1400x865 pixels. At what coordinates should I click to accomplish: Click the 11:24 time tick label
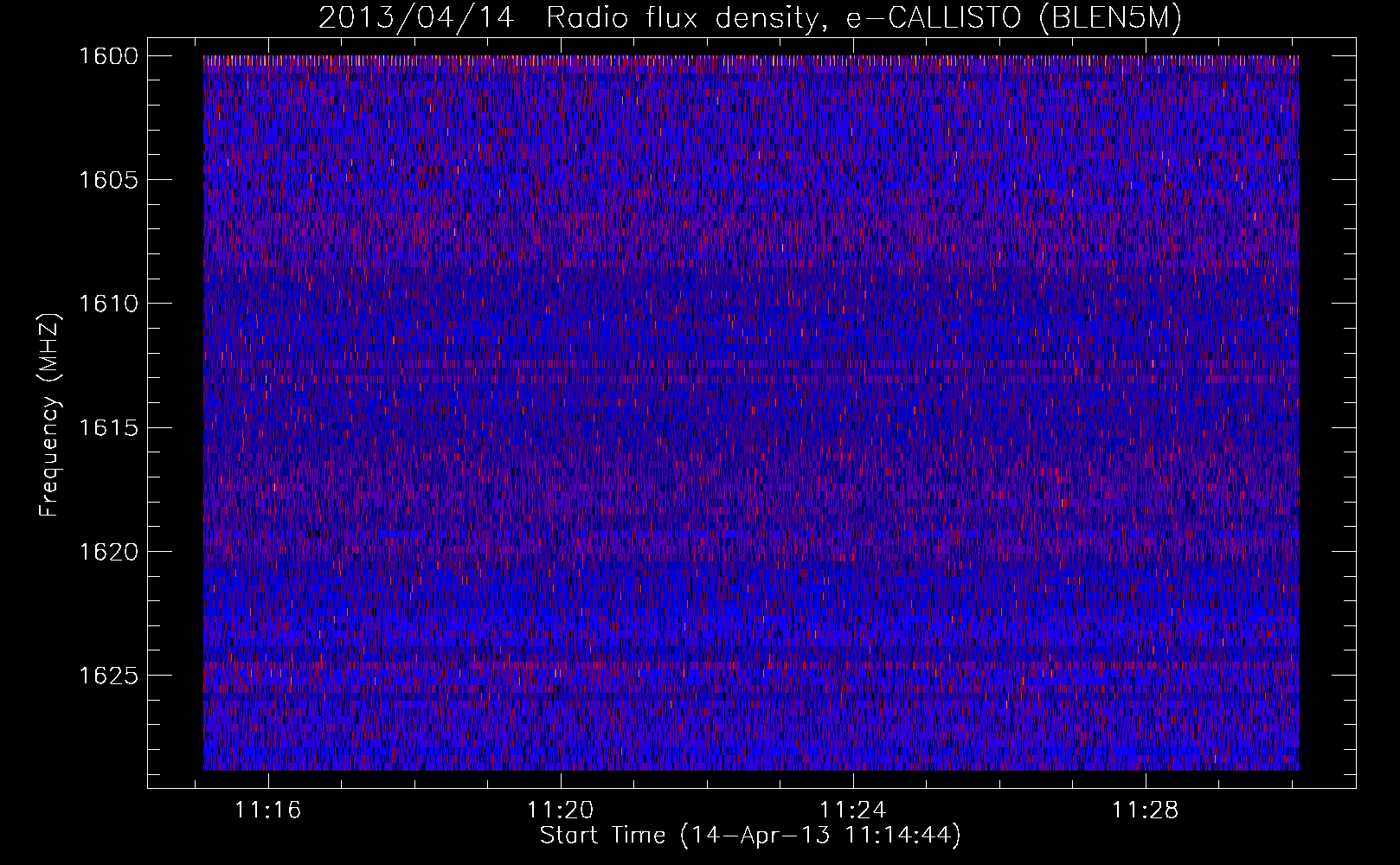tap(853, 811)
